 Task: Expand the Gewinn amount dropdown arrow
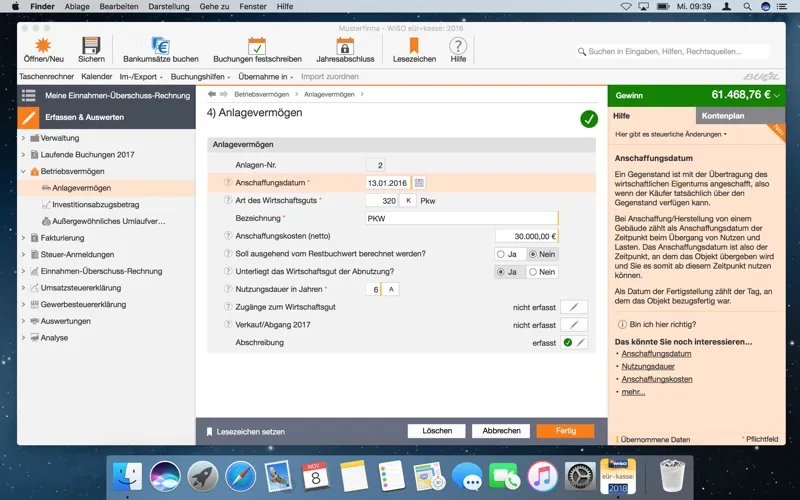coord(777,95)
